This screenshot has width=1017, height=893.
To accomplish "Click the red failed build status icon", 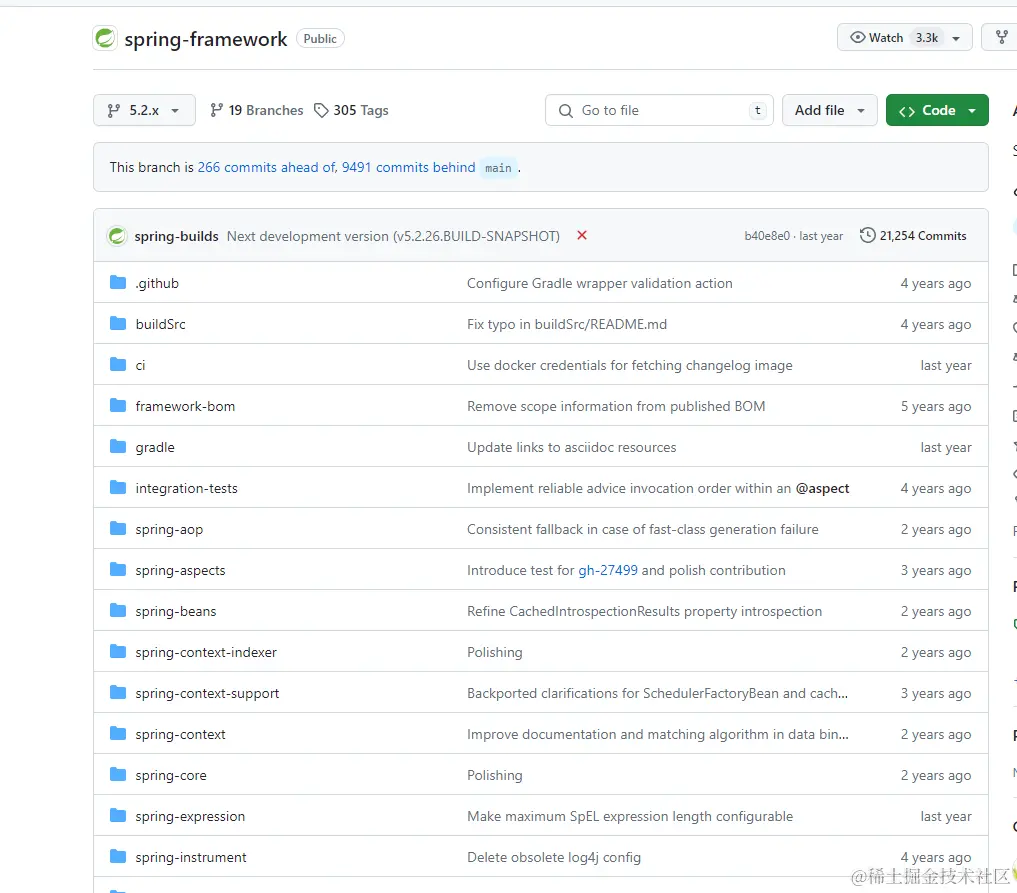I will coord(582,235).
